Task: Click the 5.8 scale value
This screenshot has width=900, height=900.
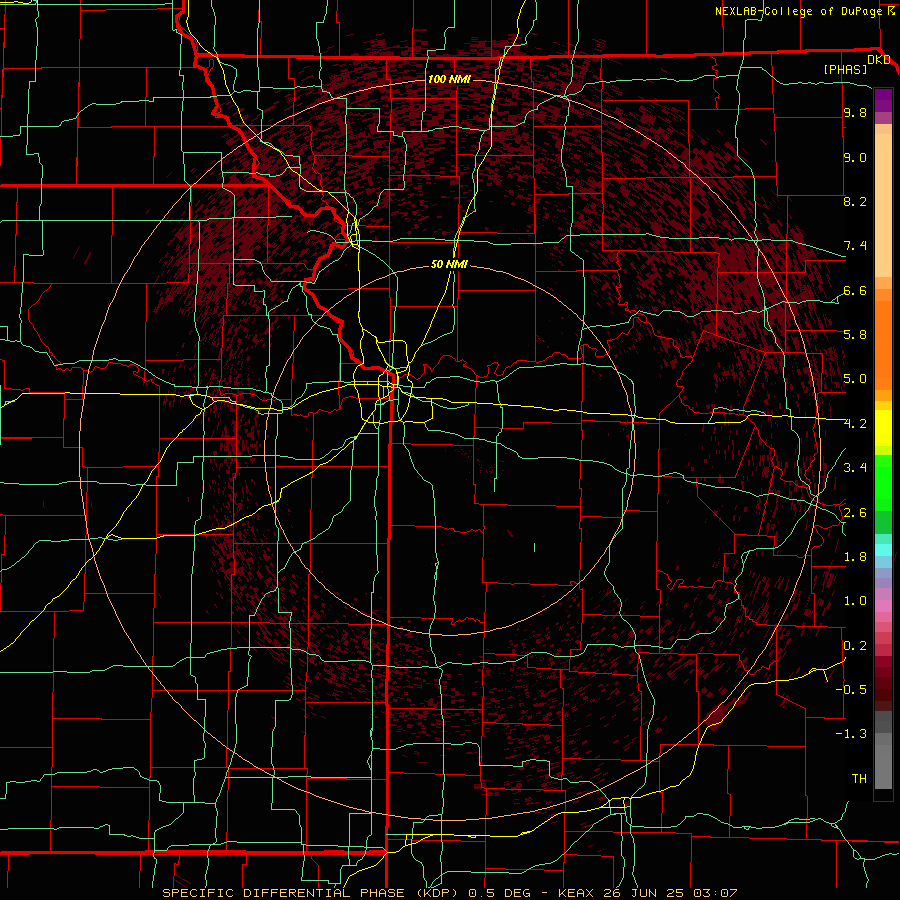Action: [x=855, y=335]
